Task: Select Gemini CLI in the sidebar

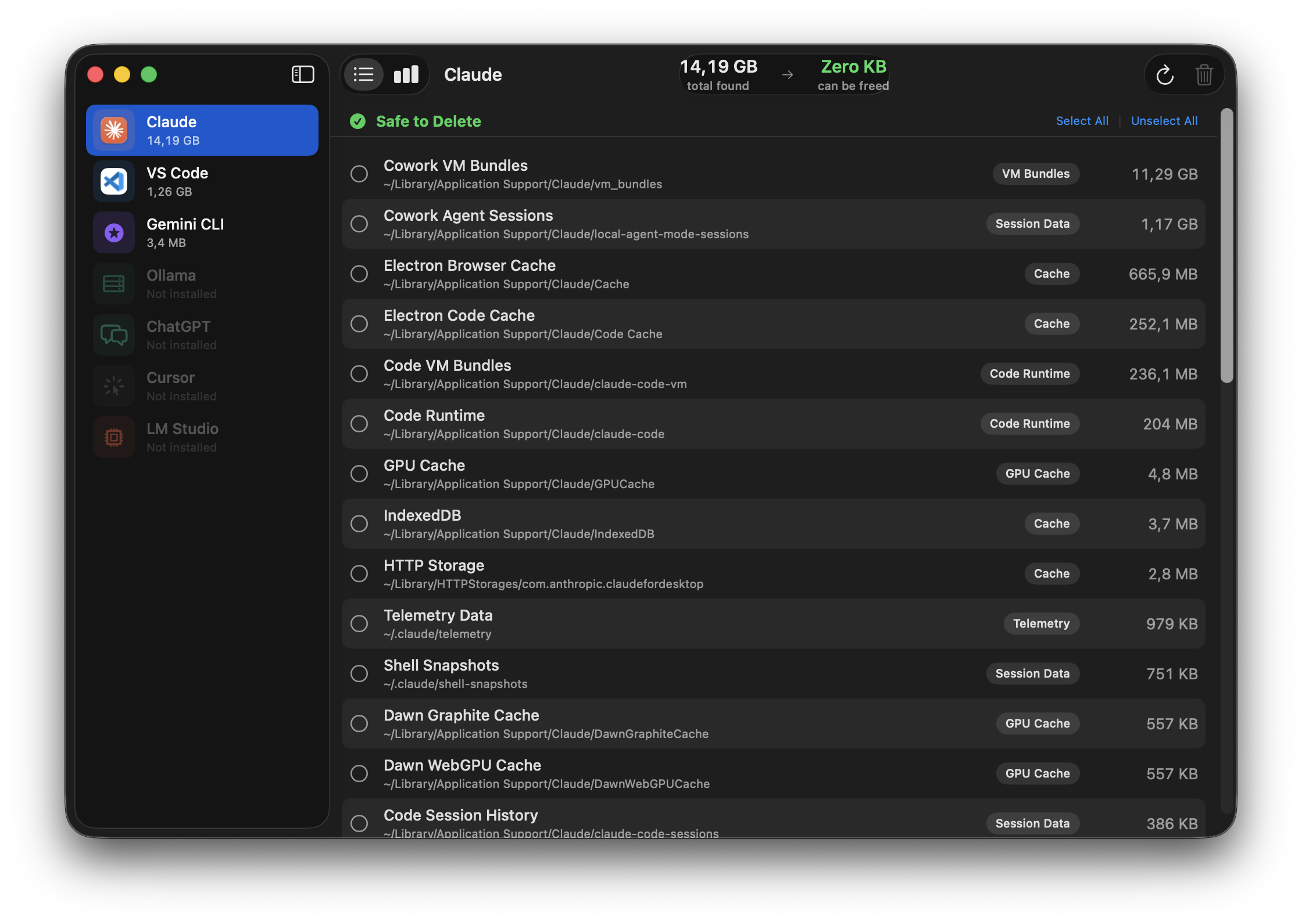Action: coord(202,232)
